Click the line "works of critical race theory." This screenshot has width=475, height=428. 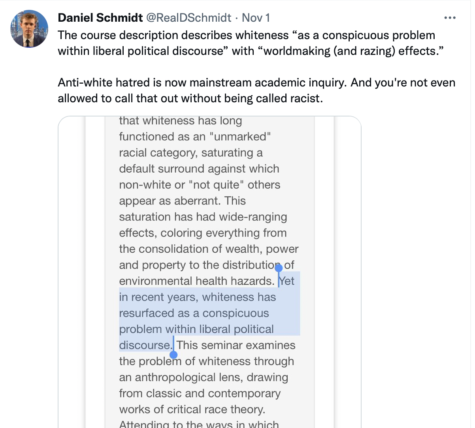192,409
